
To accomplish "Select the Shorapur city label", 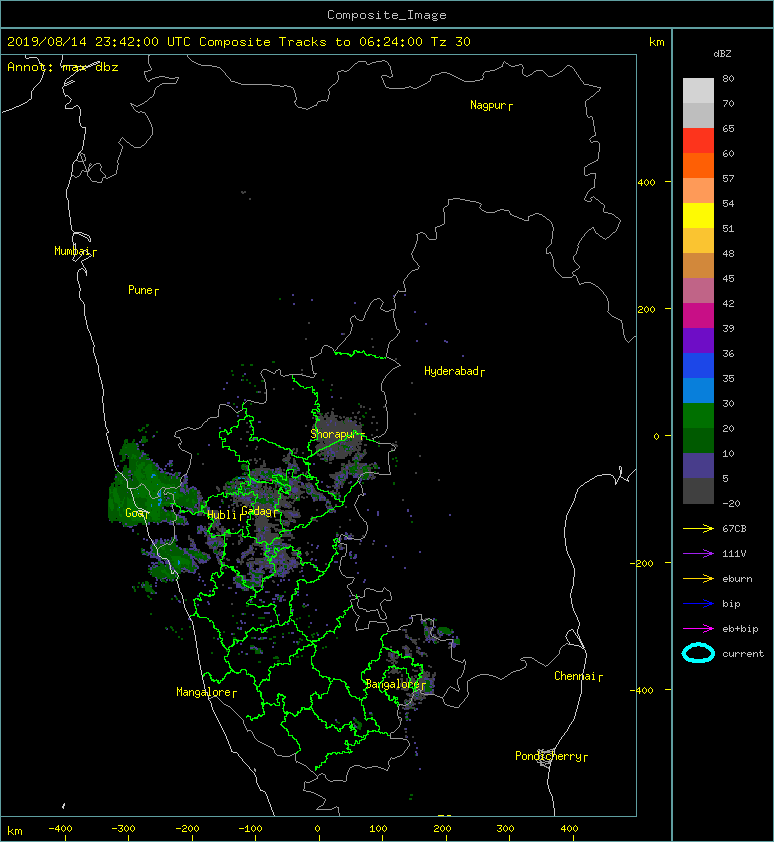I will [337, 434].
